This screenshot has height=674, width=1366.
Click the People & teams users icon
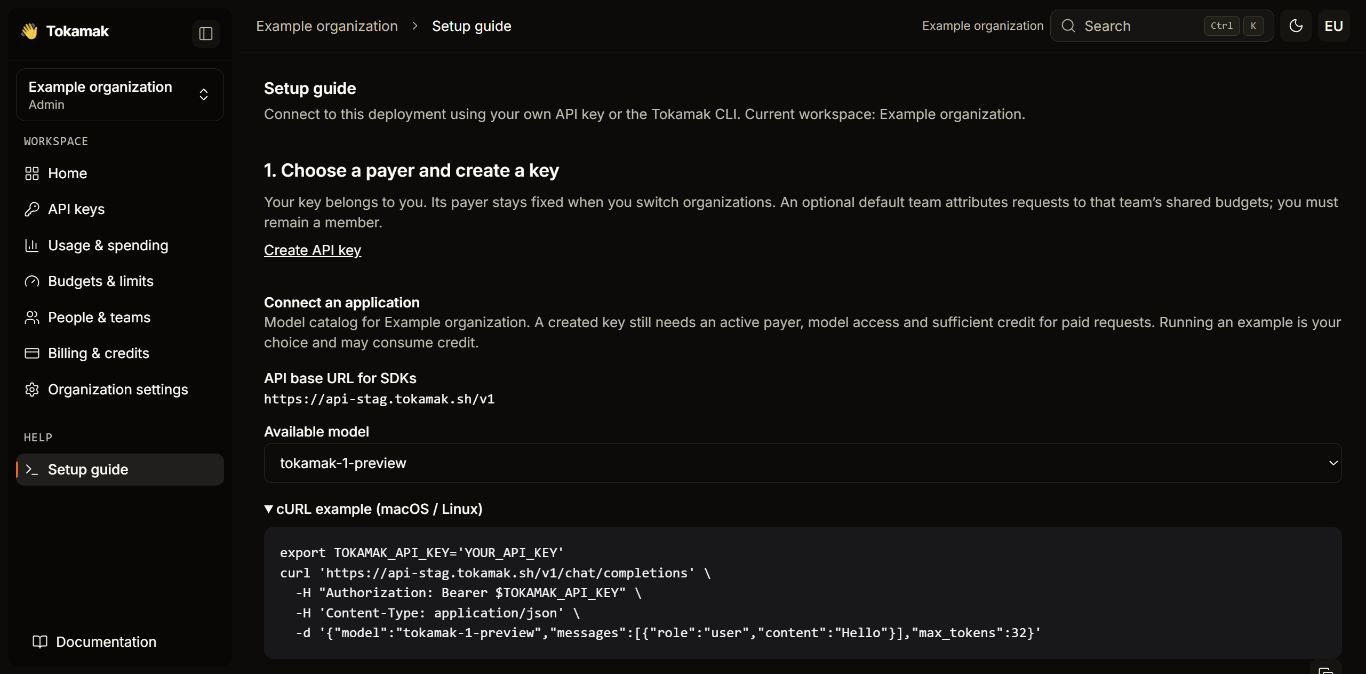(x=32, y=317)
